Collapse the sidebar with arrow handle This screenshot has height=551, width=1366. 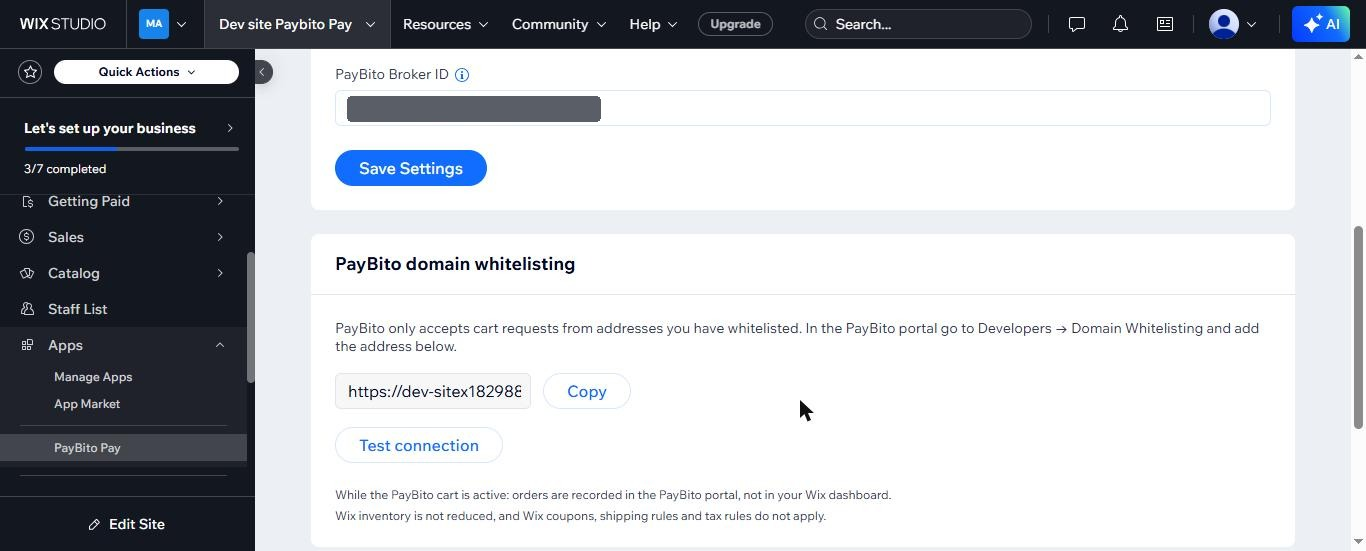(x=262, y=72)
